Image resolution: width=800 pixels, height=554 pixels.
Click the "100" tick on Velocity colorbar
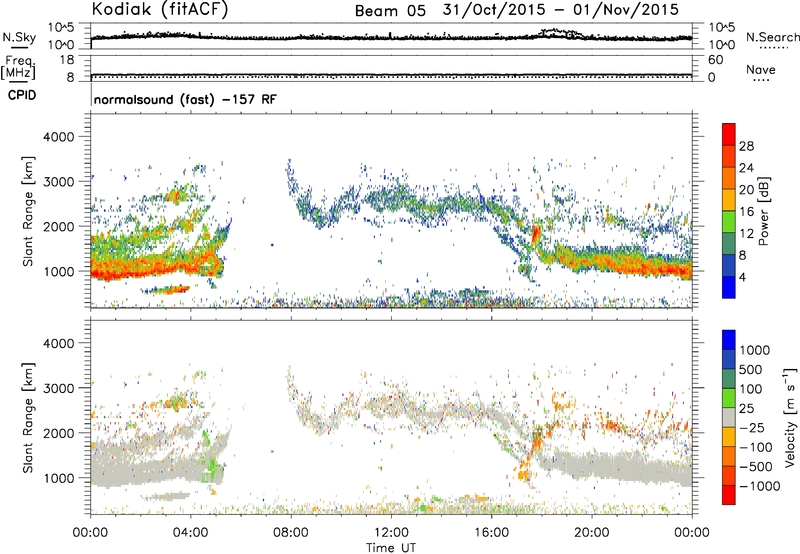click(751, 389)
